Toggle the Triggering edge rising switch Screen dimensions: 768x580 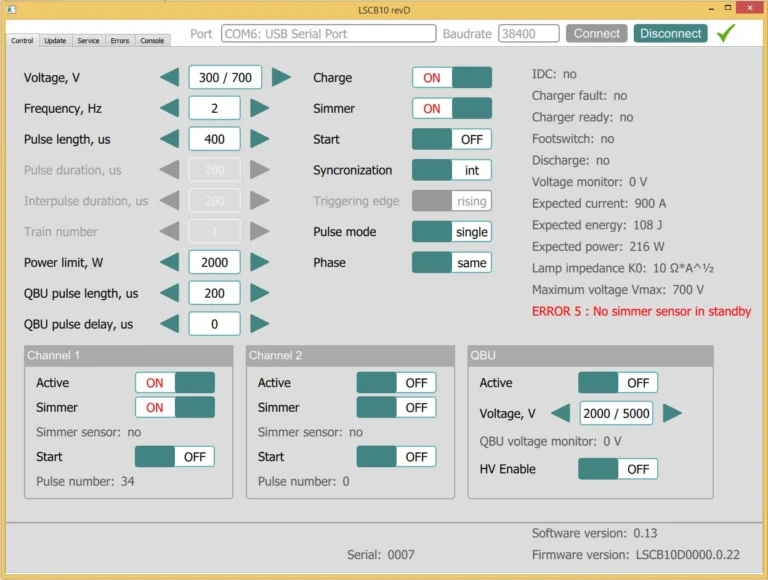coord(452,201)
